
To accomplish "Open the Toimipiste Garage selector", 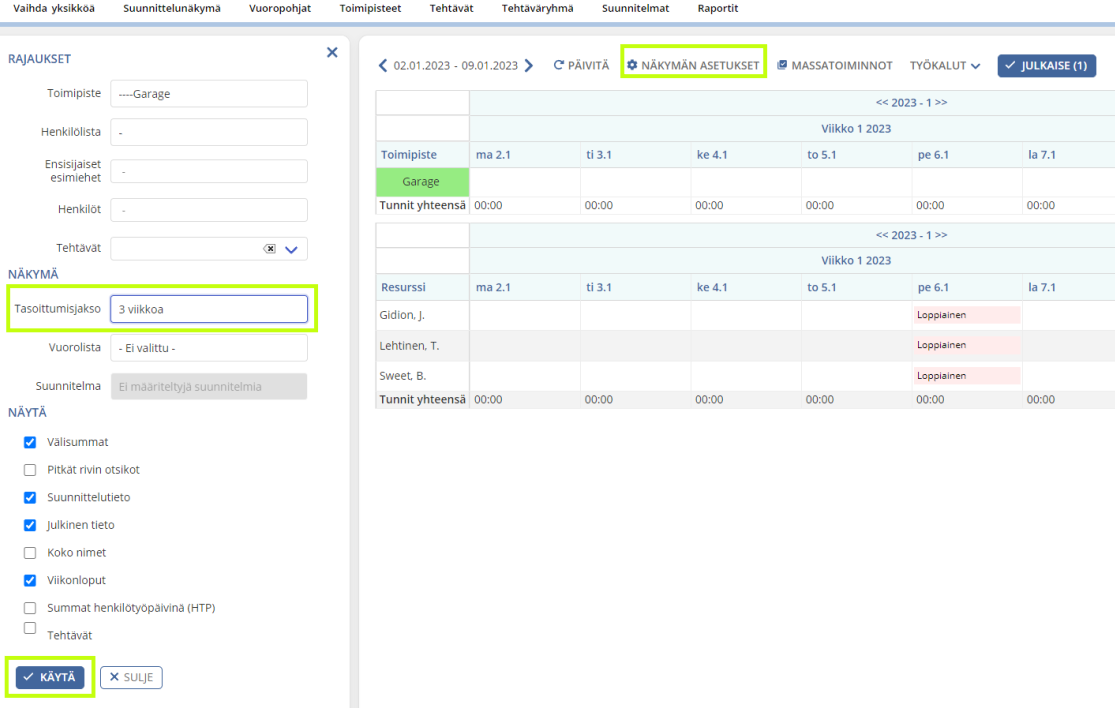I will (209, 94).
